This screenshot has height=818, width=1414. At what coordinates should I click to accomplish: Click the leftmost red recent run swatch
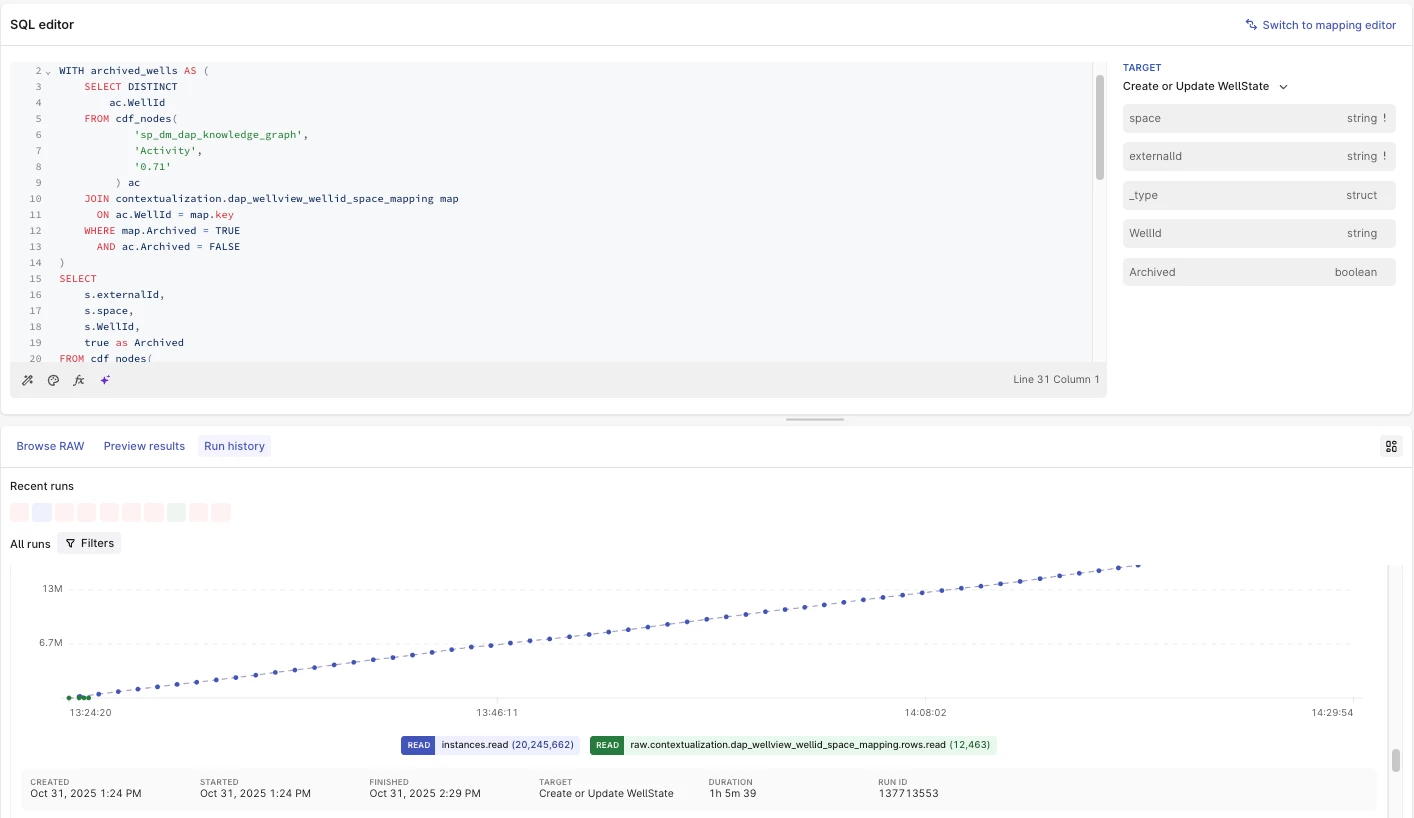(x=19, y=512)
